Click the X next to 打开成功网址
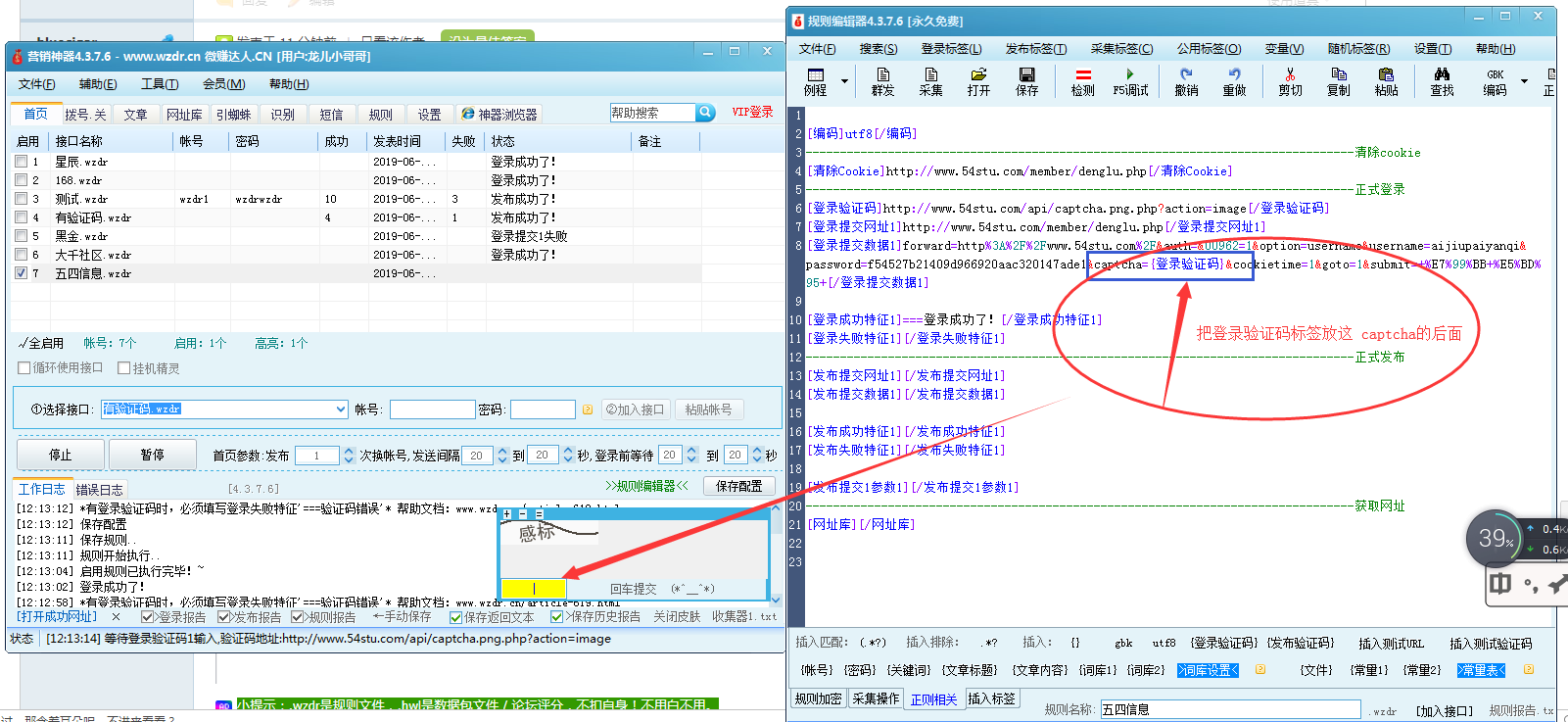1568x722 pixels. (117, 617)
